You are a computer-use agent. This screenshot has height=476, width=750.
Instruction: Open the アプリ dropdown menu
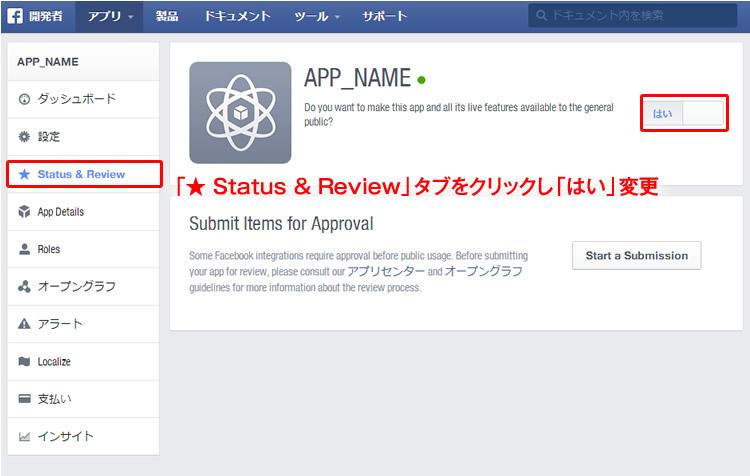pyautogui.click(x=110, y=16)
